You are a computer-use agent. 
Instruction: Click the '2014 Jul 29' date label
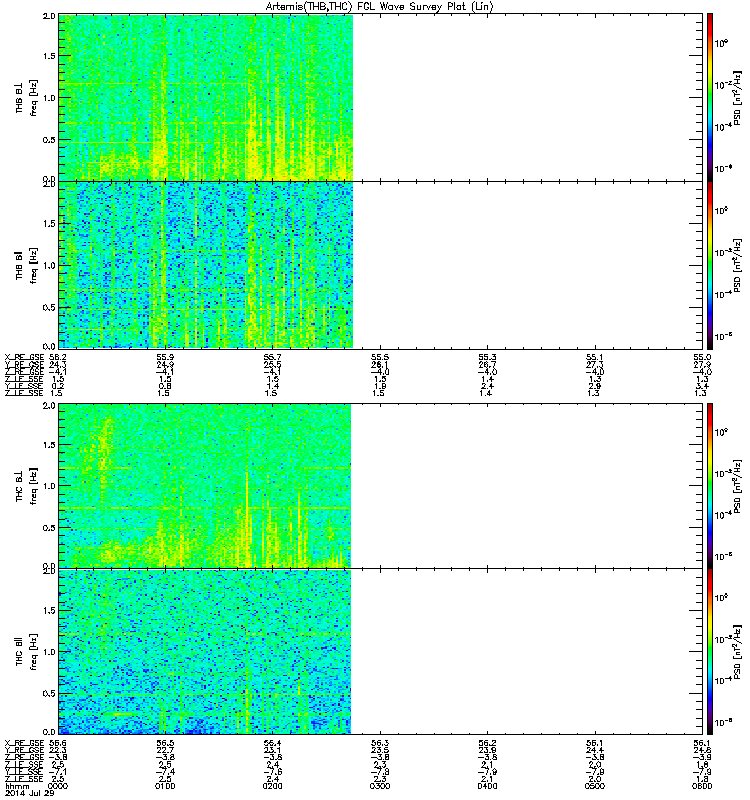[x=29, y=793]
